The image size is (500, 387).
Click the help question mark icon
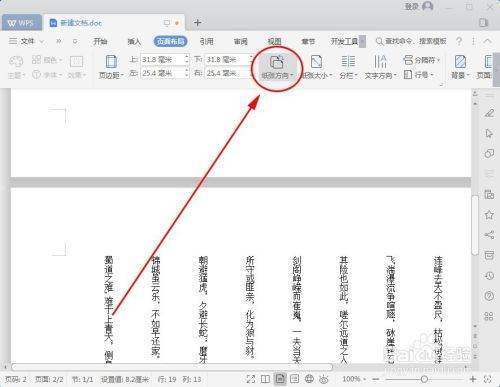(459, 41)
